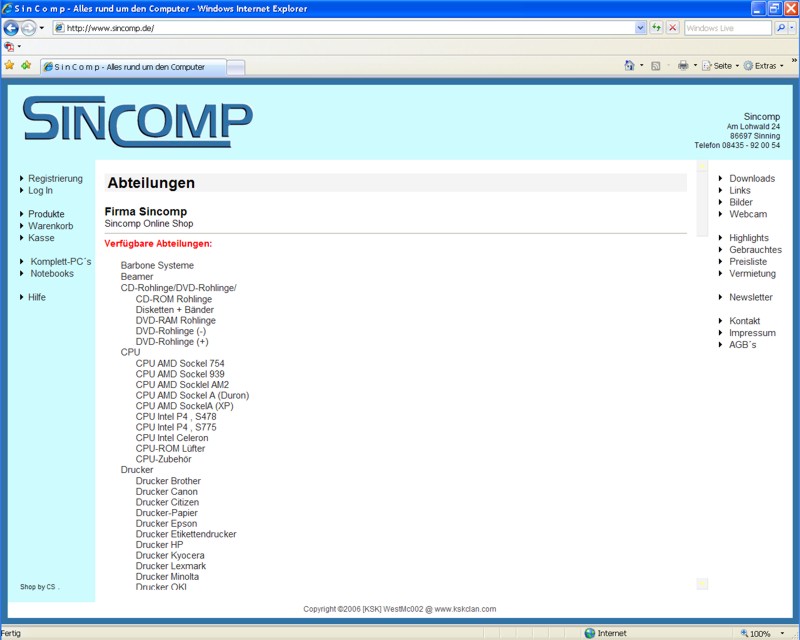Screen dimensions: 800x640
Task: Open a new blank tab
Action: [x=235, y=67]
